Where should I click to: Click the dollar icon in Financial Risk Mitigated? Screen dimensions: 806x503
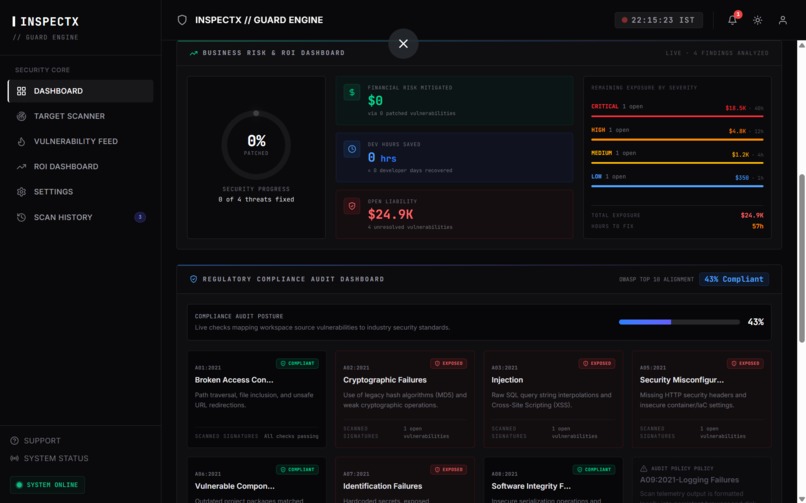click(x=352, y=92)
